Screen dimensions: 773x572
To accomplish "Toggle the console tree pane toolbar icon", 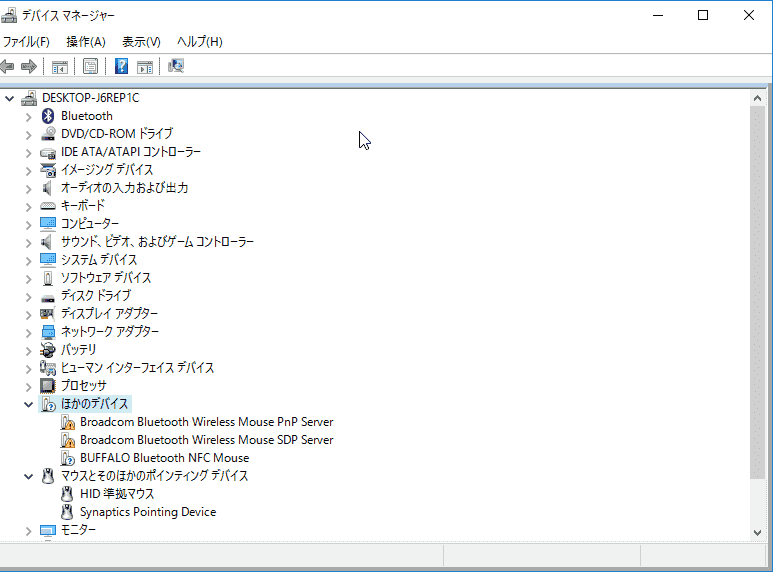I will coord(60,67).
